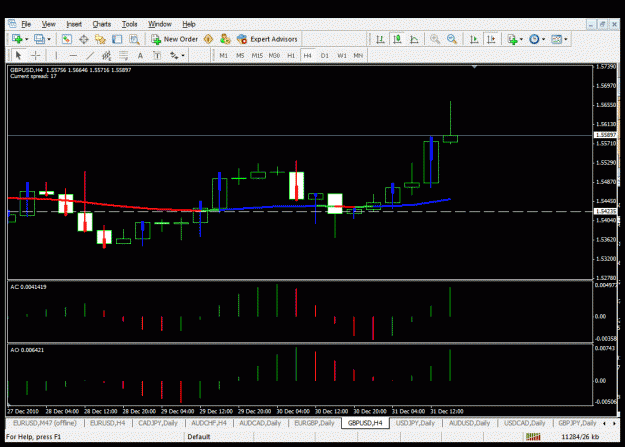Open the Window menu
625x447 pixels.
160,24
